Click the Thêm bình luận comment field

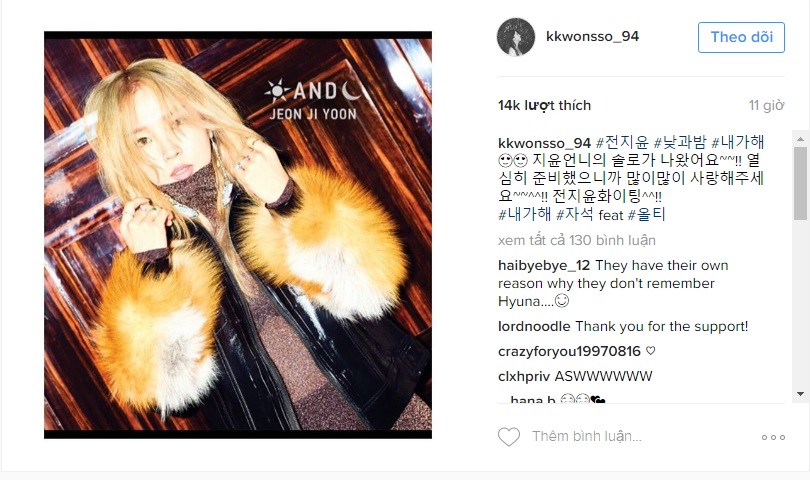click(641, 437)
